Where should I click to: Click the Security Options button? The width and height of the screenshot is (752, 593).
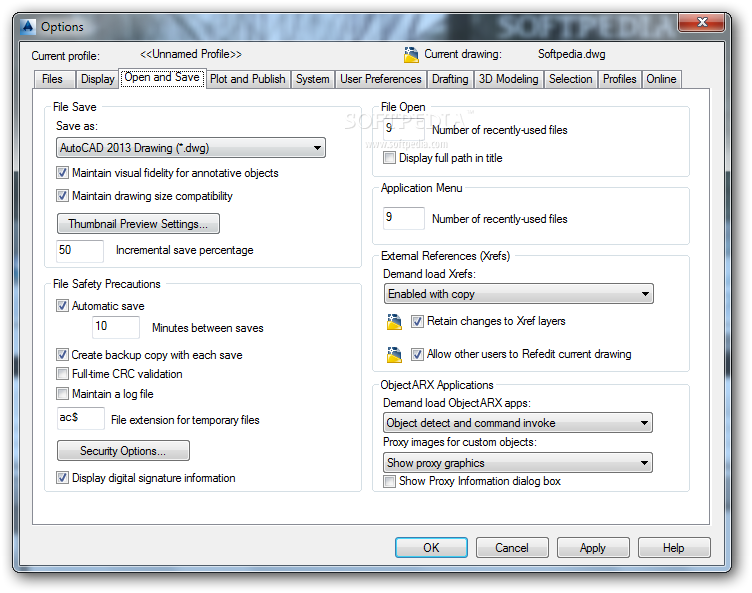pos(123,451)
